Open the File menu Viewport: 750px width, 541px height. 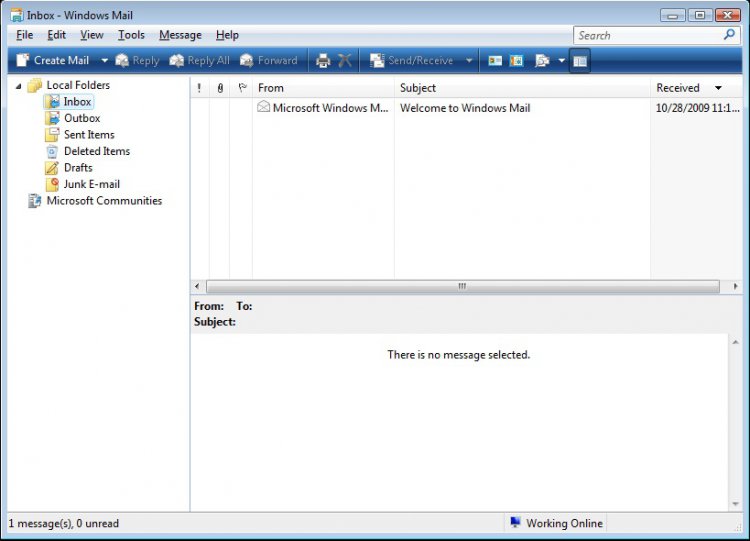24,35
